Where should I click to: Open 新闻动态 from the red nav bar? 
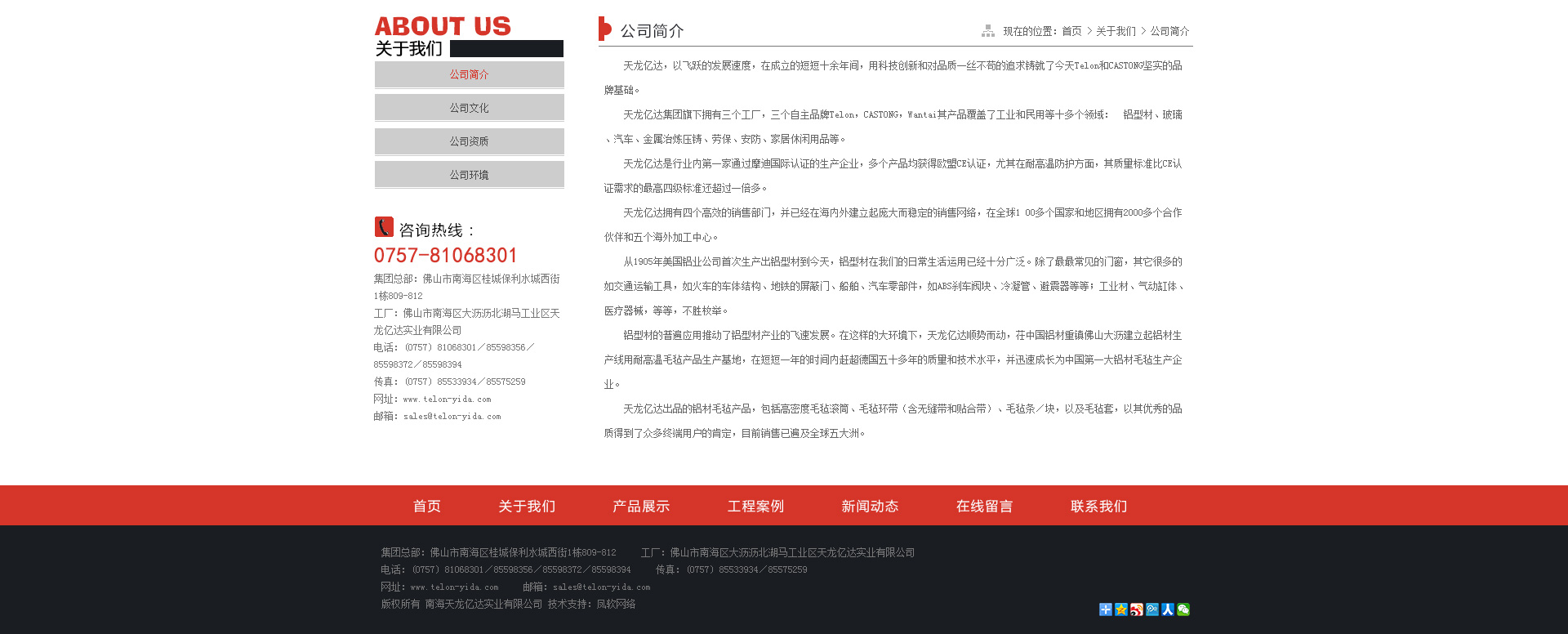pyautogui.click(x=870, y=507)
